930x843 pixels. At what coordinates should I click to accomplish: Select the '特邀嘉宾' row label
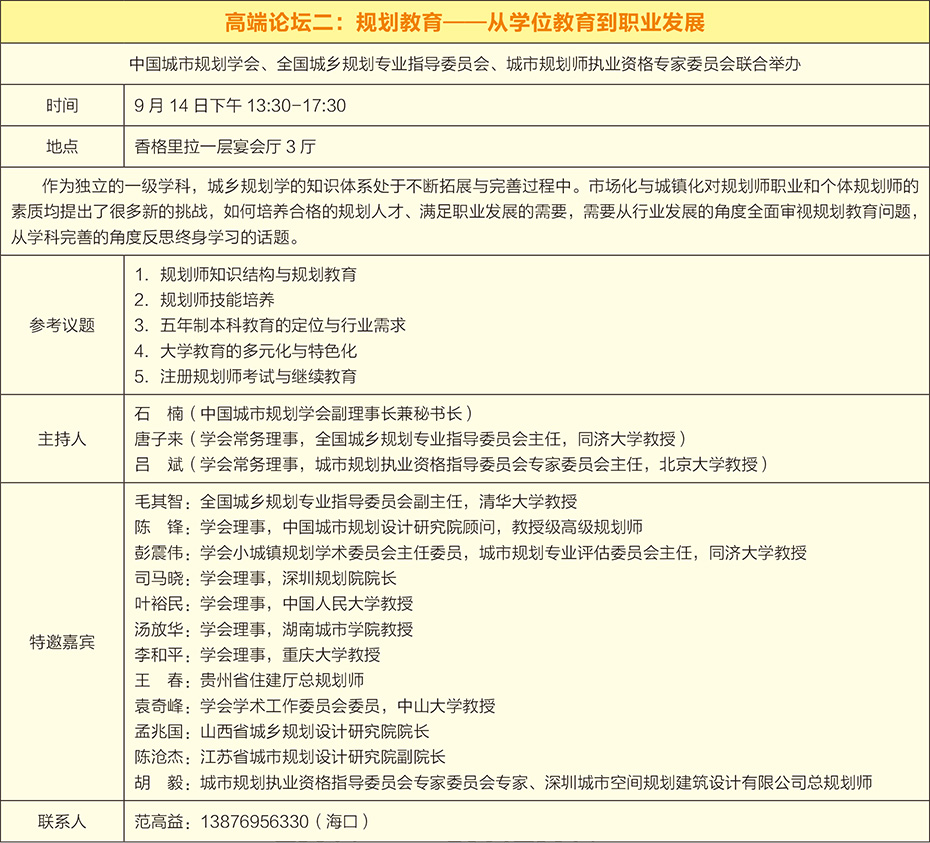[62, 643]
